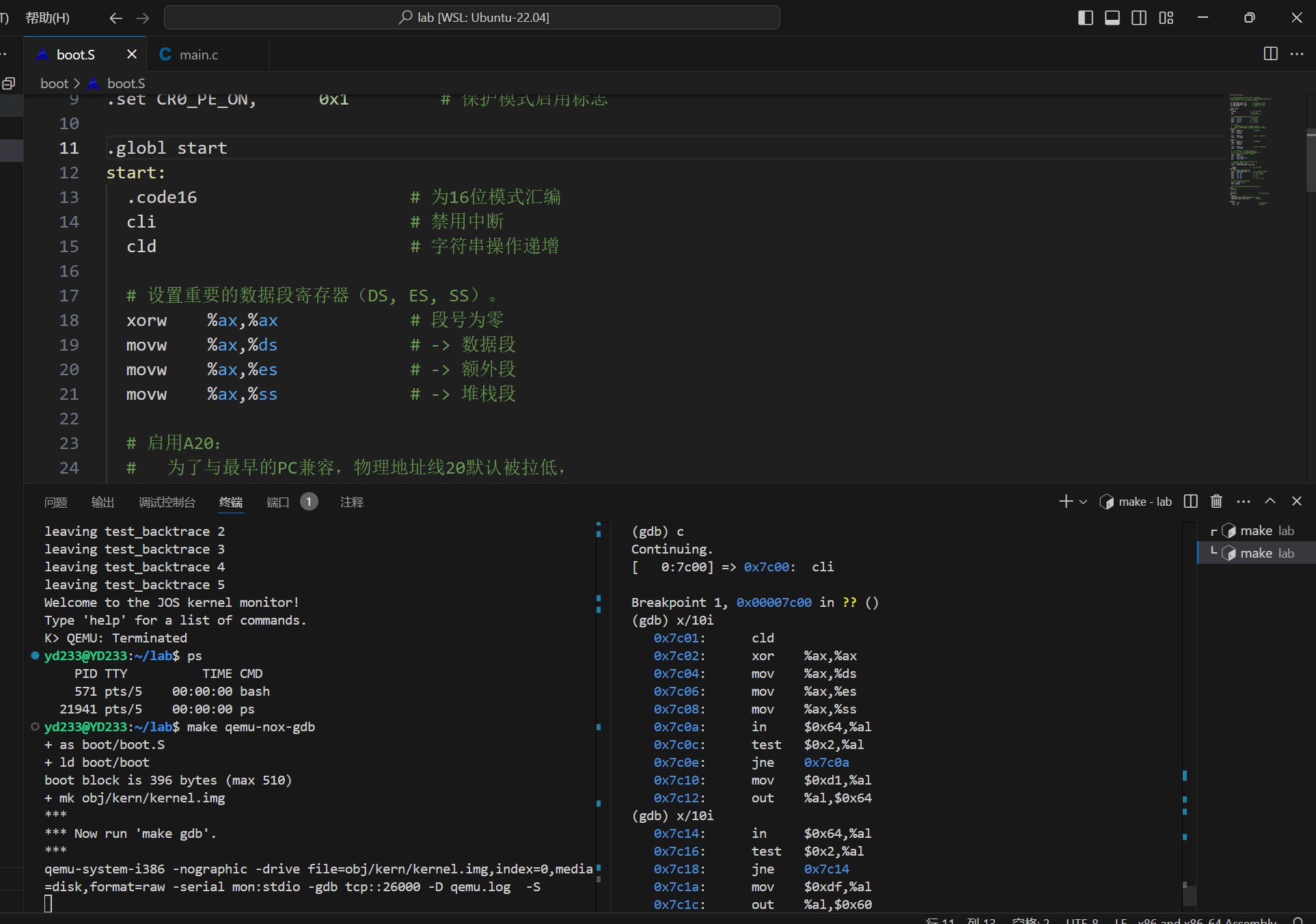1316x924 pixels.
Task: Click the 'start:' label on line 12
Action: (x=135, y=173)
